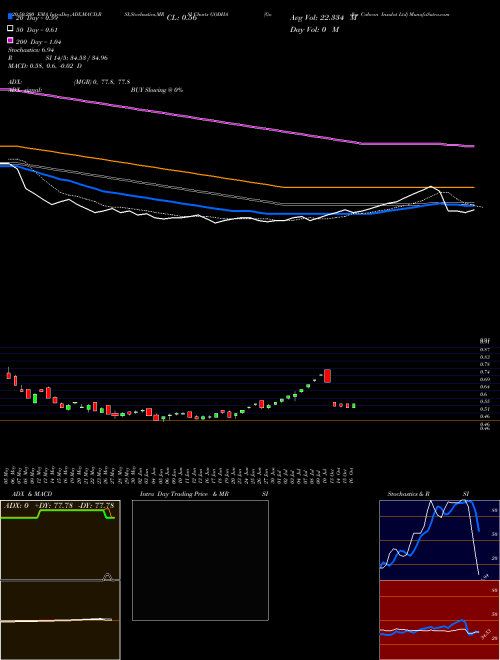Screen dimensions: 500x660
Task: Click the white 50 Day EMA legend swatch
Action: [11, 29]
